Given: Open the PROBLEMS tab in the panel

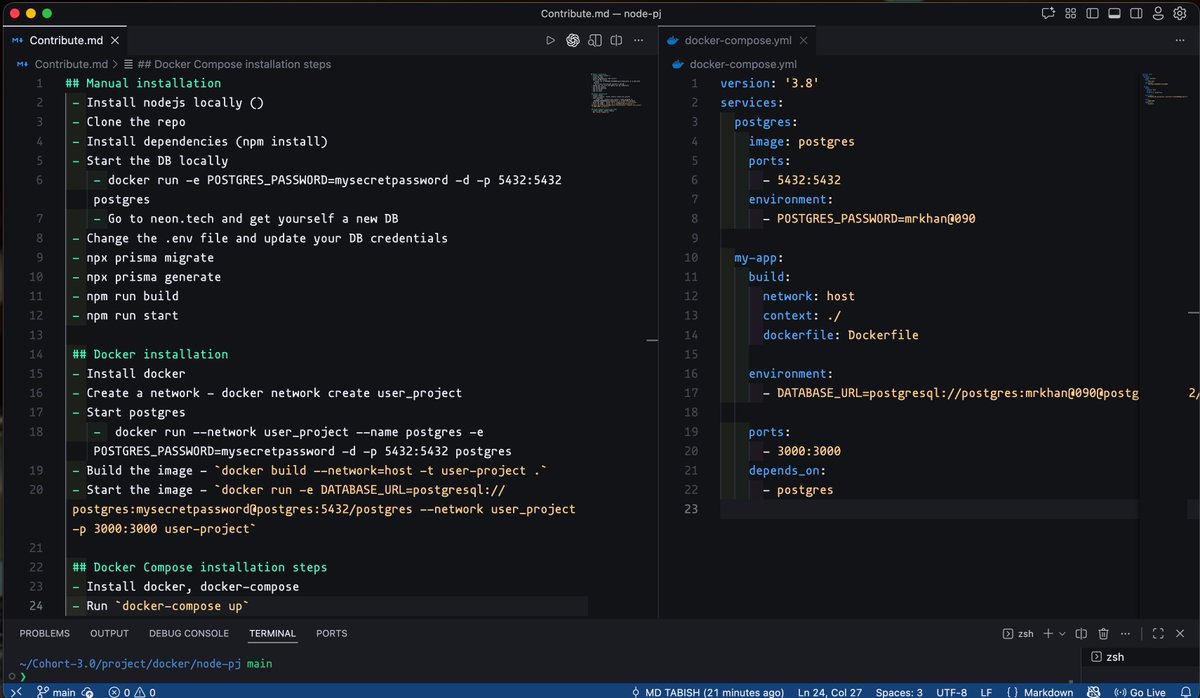Looking at the screenshot, I should point(44,633).
